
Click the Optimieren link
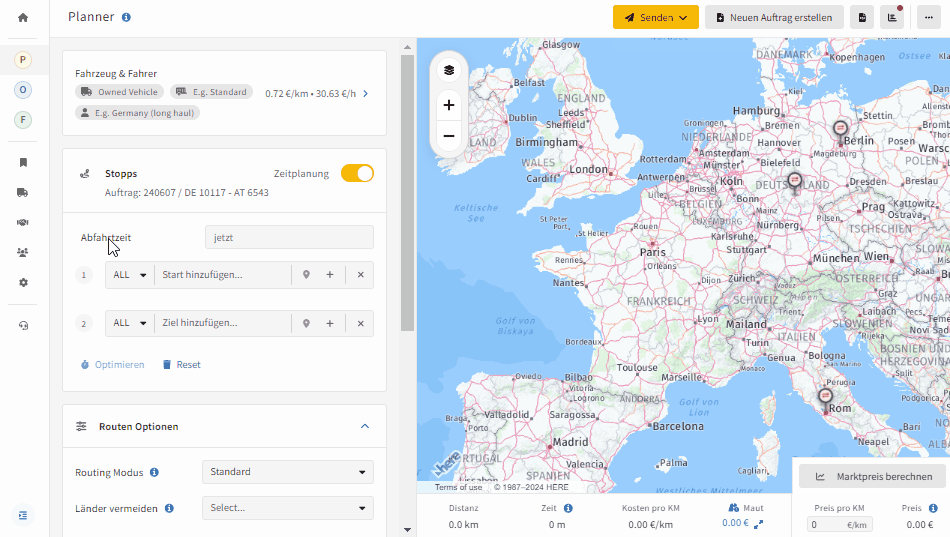(x=113, y=365)
